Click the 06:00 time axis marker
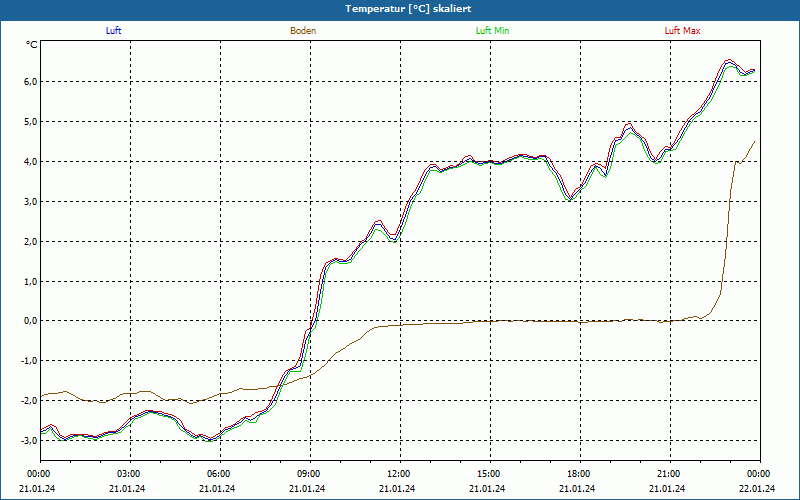Viewport: 800px width, 500px height. [x=219, y=474]
